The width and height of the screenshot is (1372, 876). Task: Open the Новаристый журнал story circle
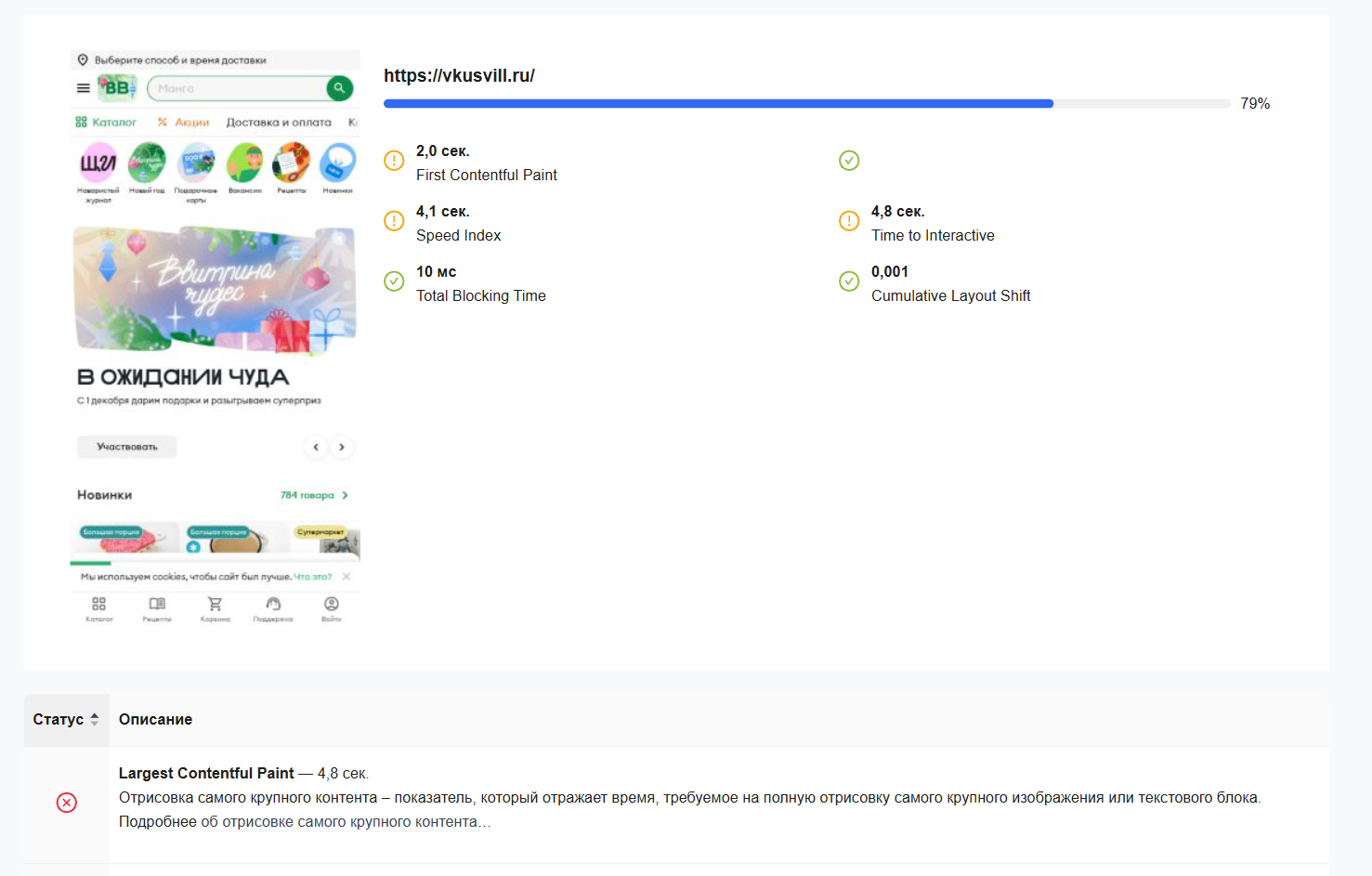pyautogui.click(x=98, y=163)
